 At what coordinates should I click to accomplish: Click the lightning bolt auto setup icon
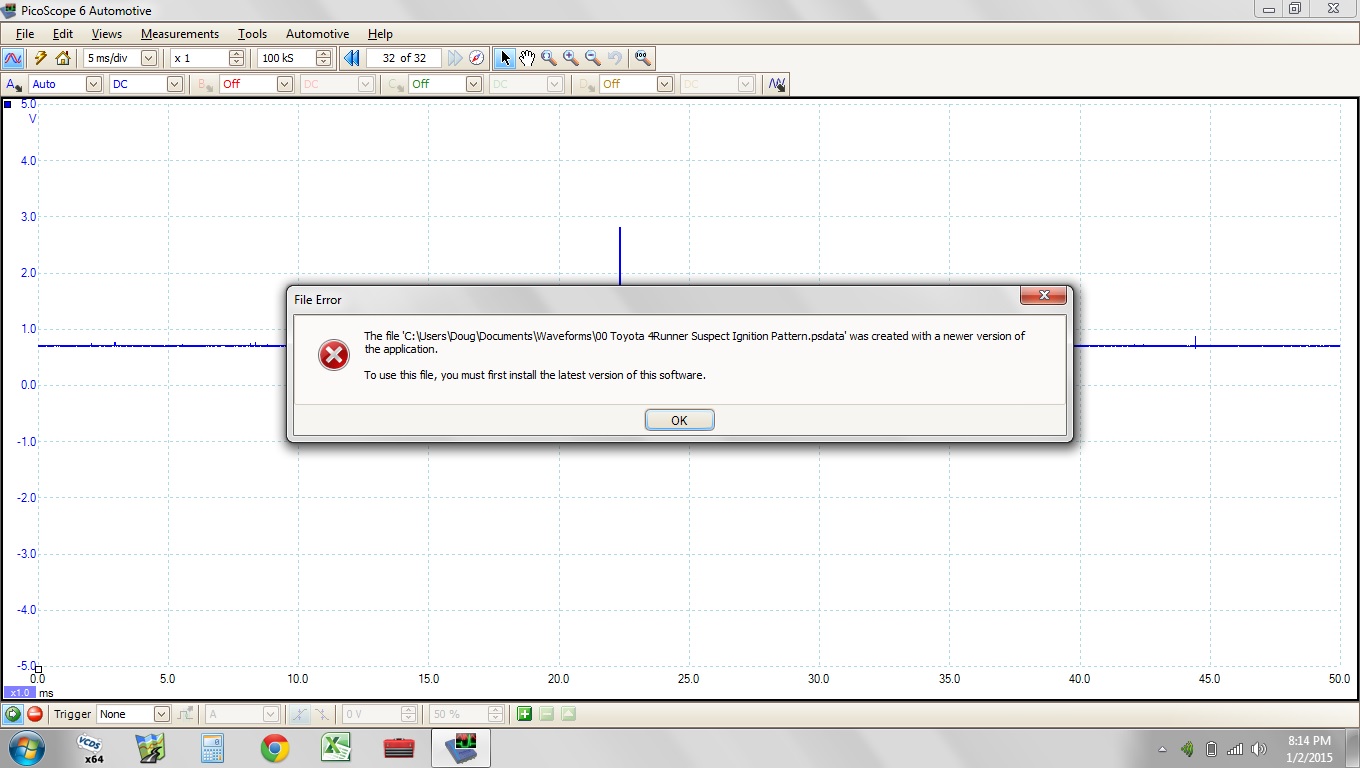click(41, 58)
